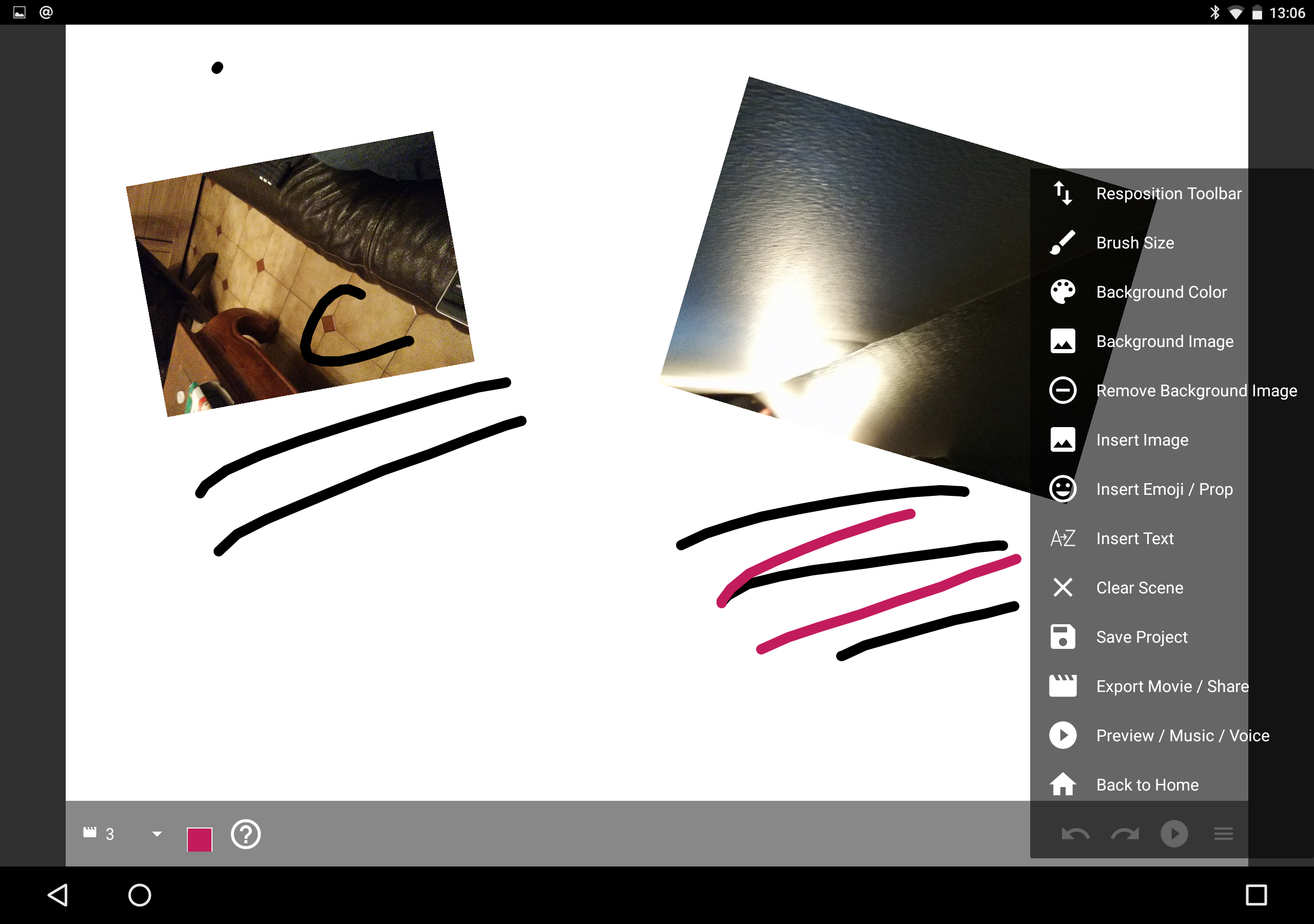Tap the Wi-Fi status icon
The image size is (1314, 924).
tap(1236, 13)
